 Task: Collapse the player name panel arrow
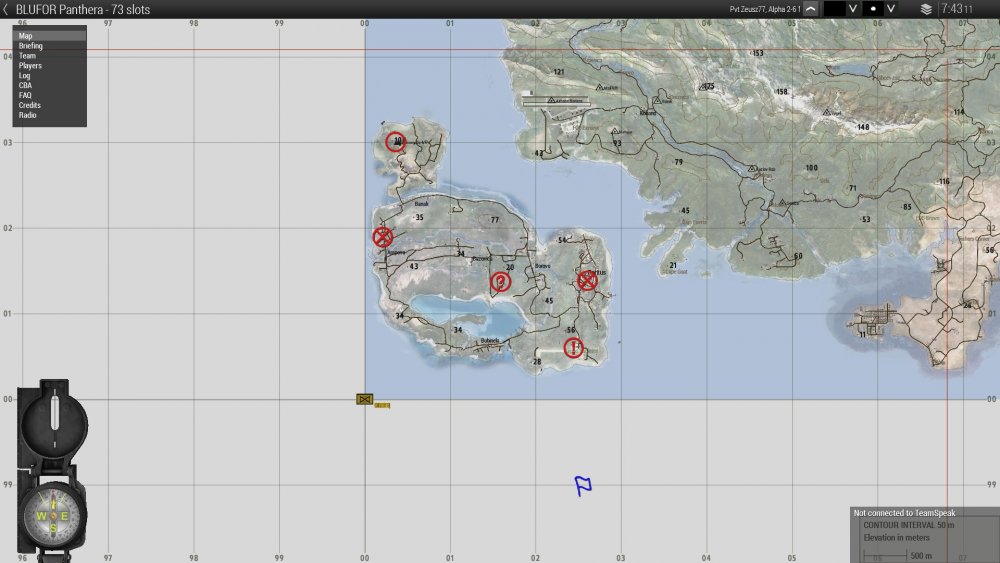click(x=810, y=8)
